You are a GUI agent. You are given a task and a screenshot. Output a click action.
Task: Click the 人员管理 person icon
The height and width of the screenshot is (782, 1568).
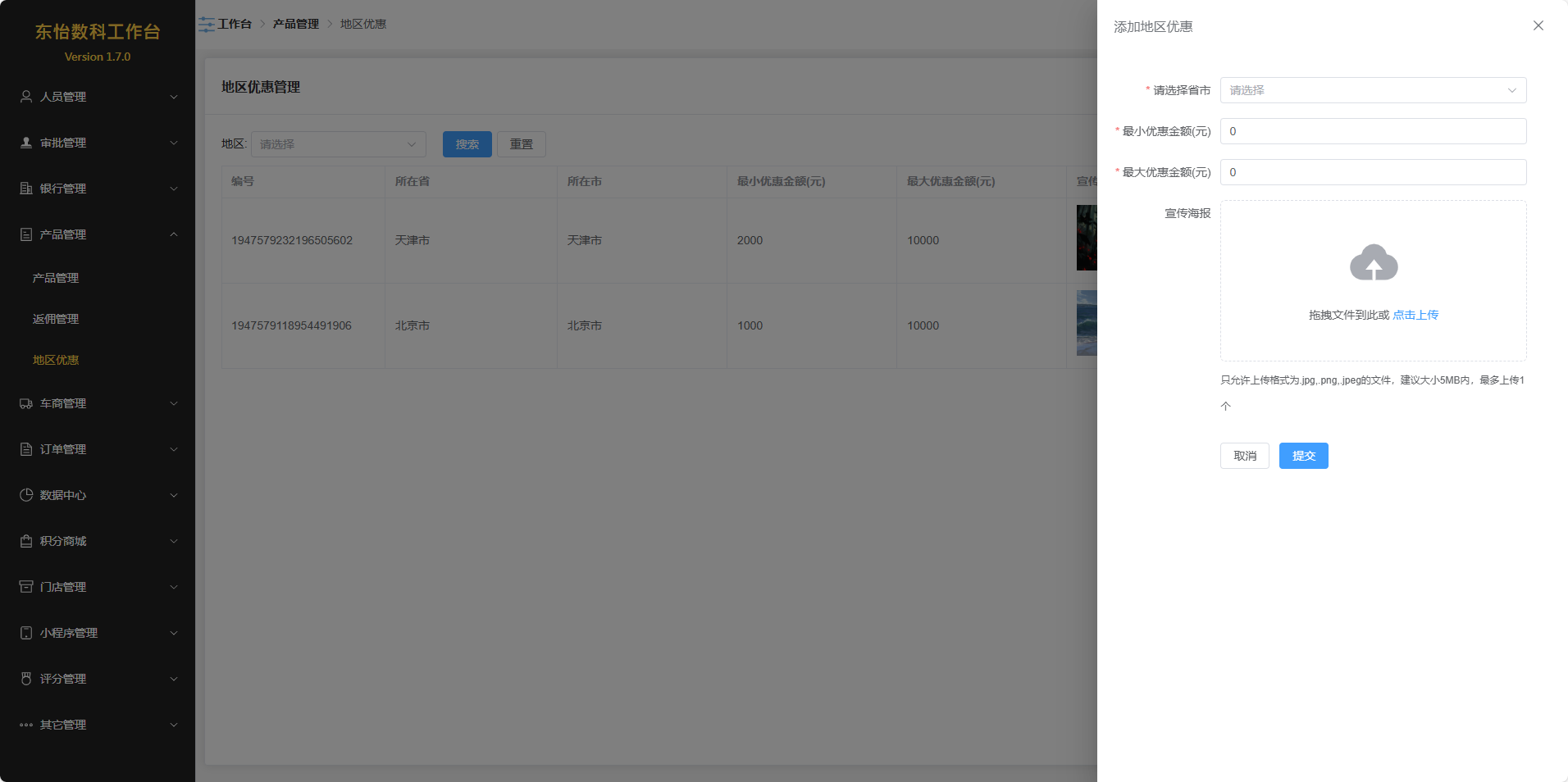coord(26,97)
